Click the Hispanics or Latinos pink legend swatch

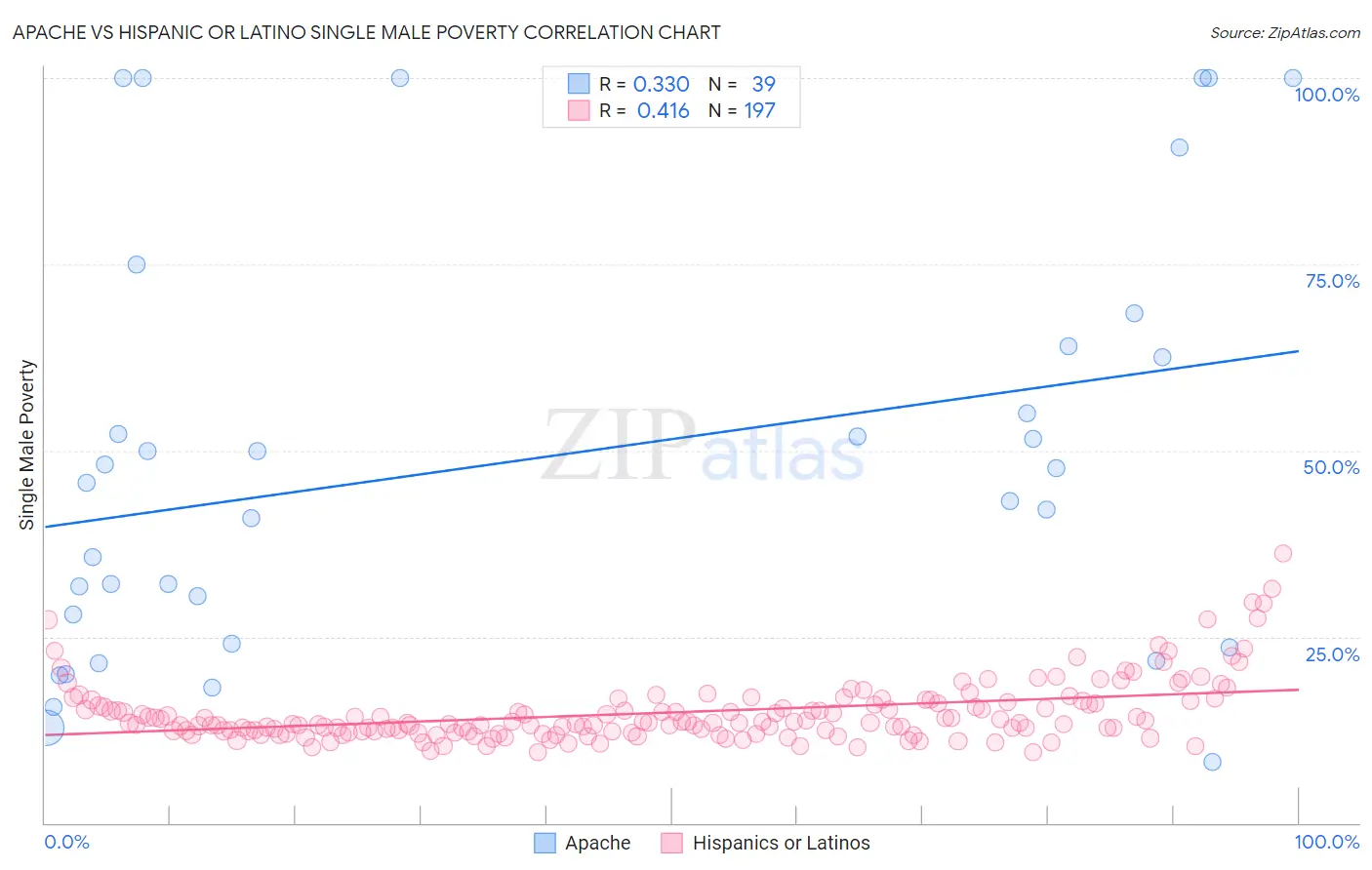coord(671,843)
